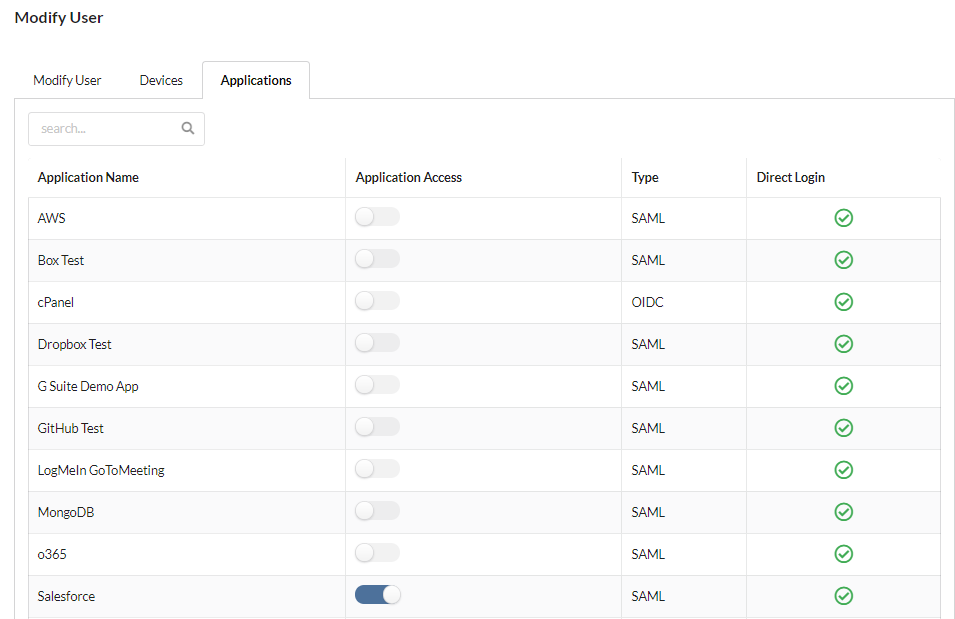Enable application access for AWS
The height and width of the screenshot is (619, 955).
click(x=378, y=217)
